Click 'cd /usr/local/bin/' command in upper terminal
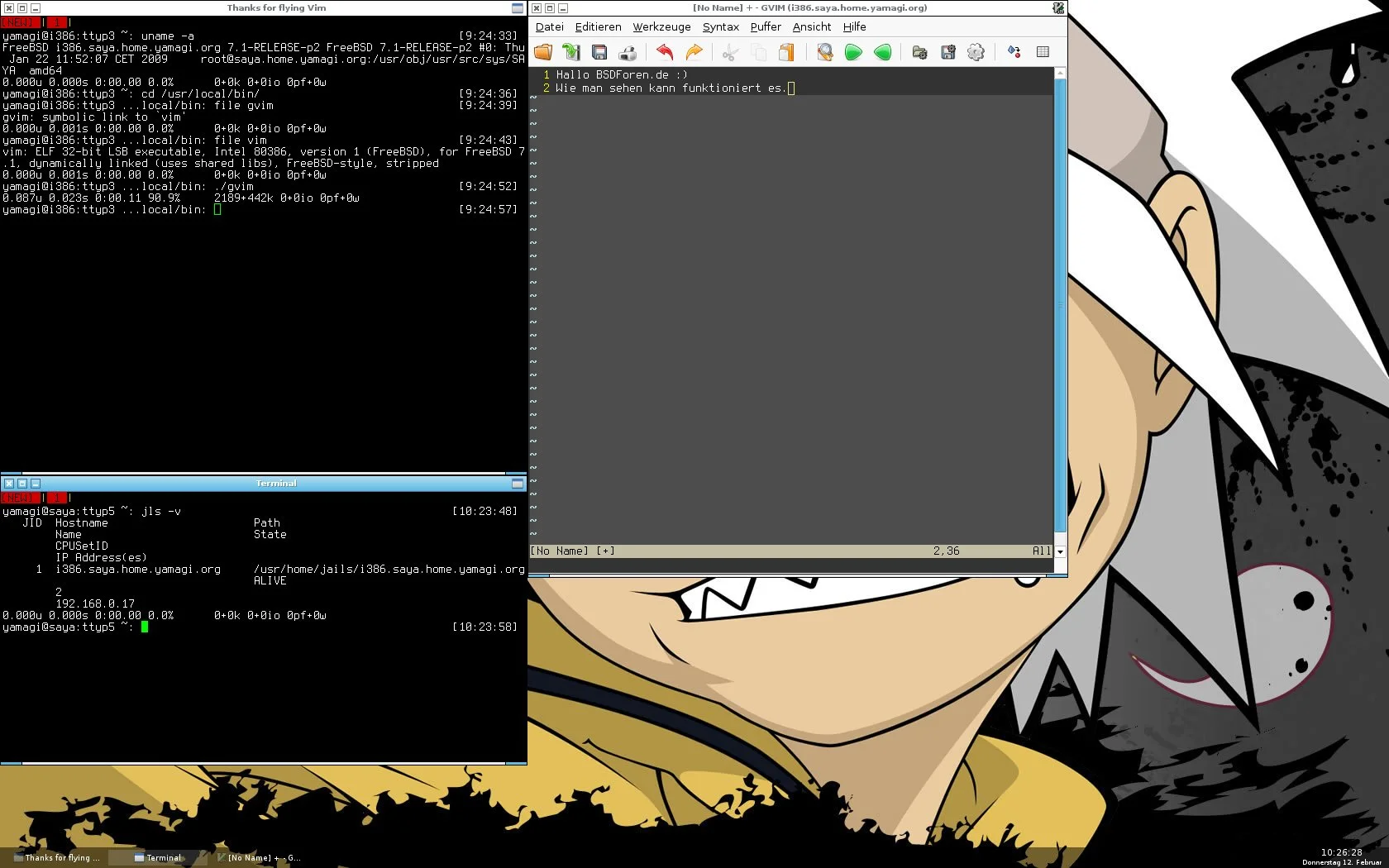The width and height of the screenshot is (1389, 868). pyautogui.click(x=200, y=94)
